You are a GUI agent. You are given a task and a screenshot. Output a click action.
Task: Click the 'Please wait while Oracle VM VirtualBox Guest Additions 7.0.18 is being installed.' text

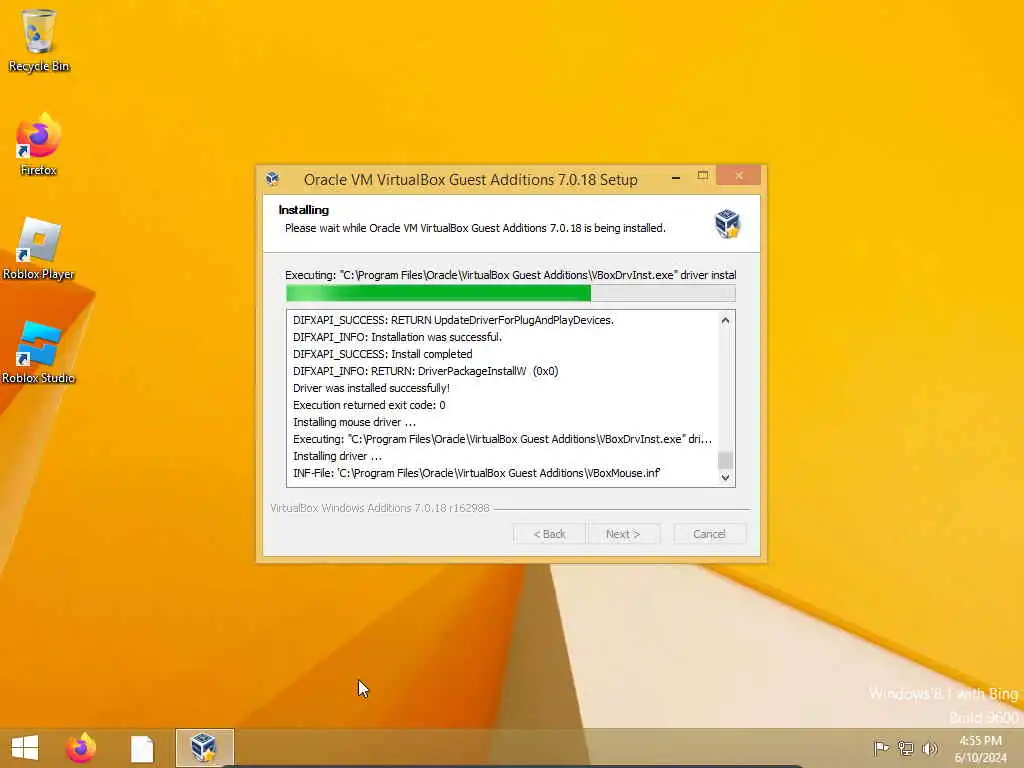[475, 228]
